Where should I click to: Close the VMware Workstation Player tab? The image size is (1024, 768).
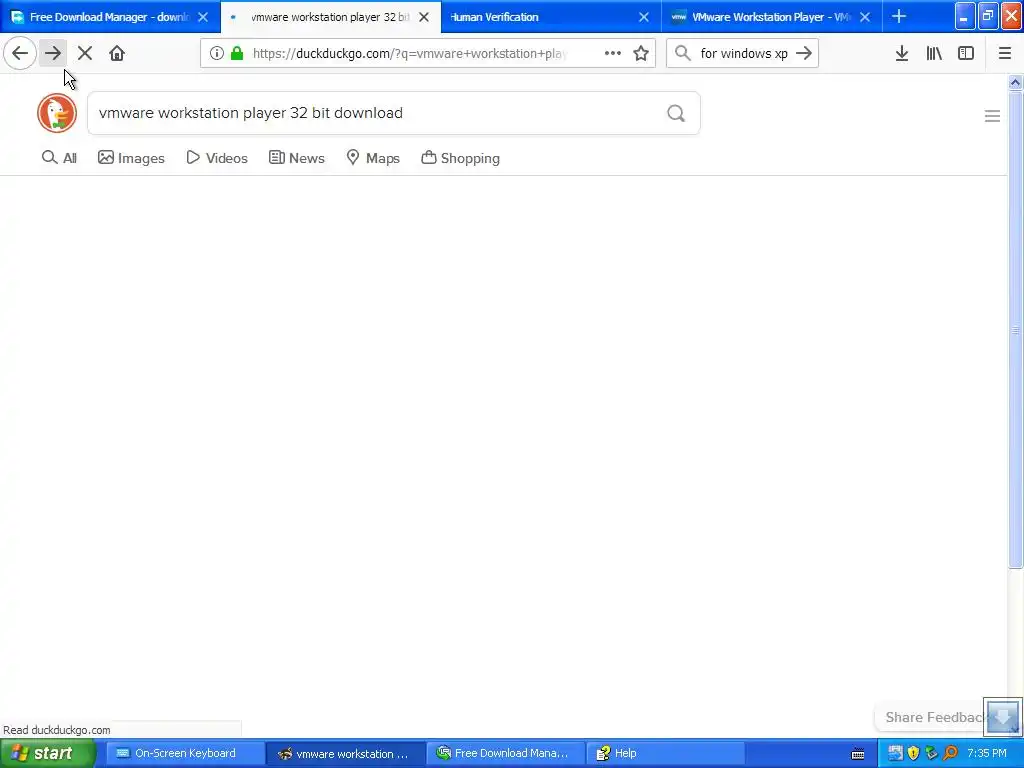tap(865, 17)
